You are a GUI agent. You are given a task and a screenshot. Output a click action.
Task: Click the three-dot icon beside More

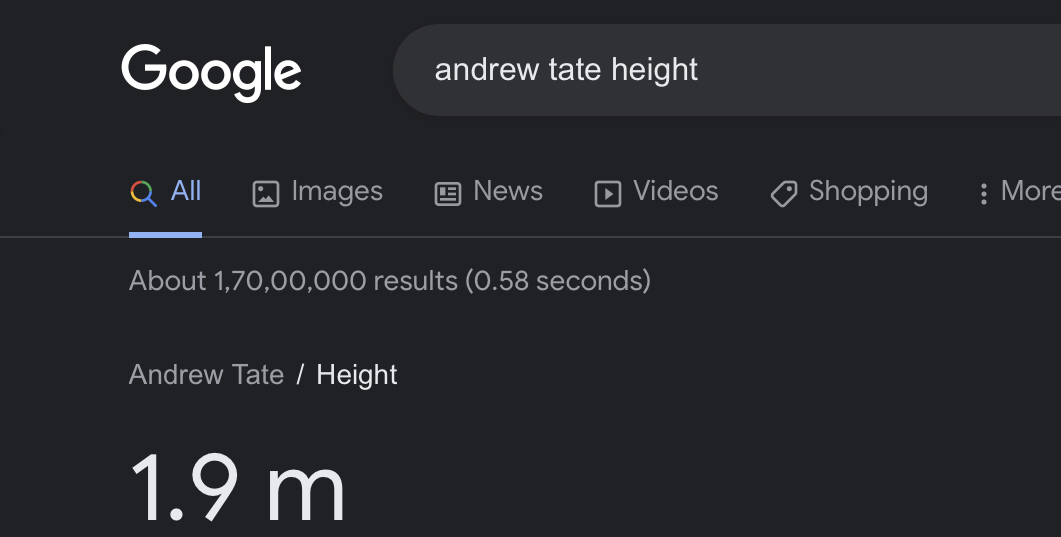click(x=984, y=193)
